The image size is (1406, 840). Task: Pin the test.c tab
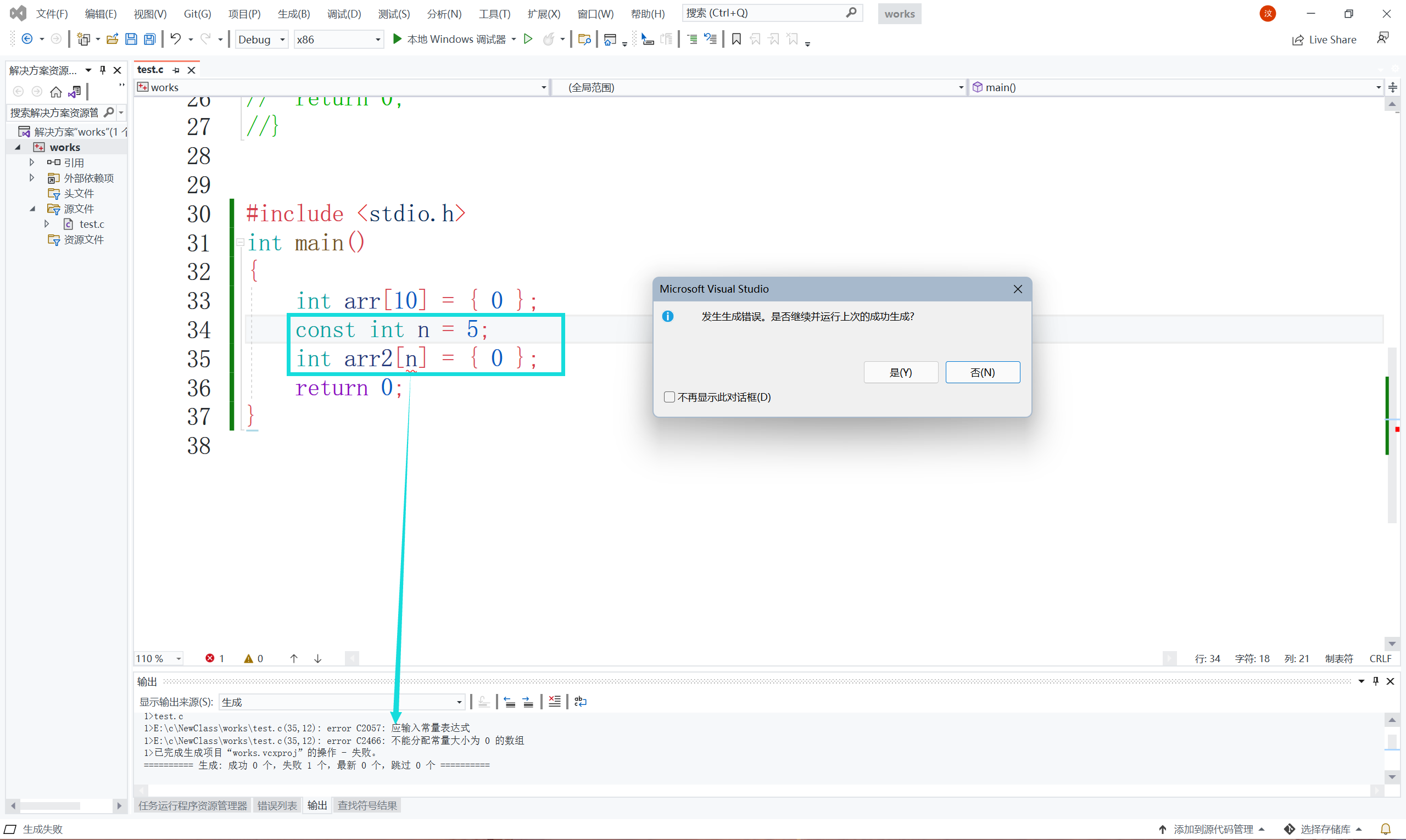pos(176,70)
